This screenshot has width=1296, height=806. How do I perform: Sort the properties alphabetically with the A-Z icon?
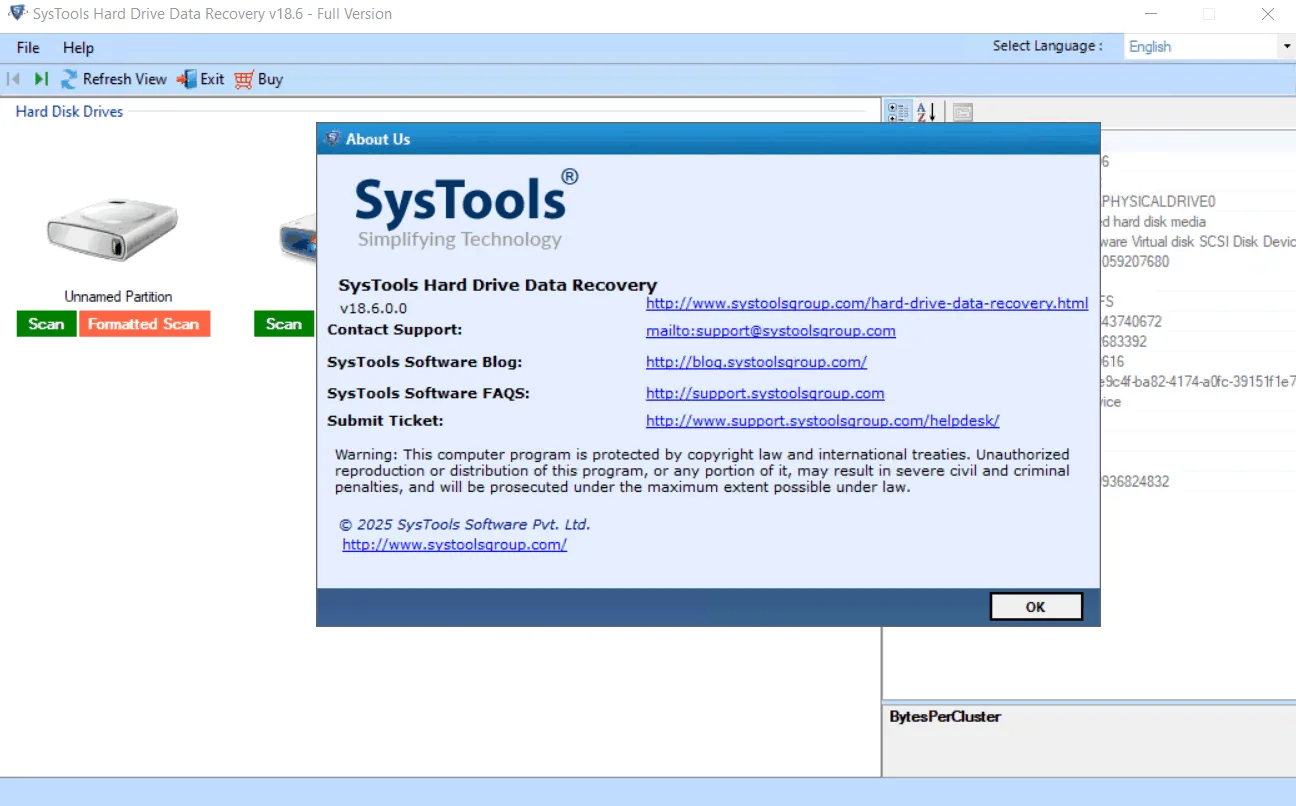926,112
